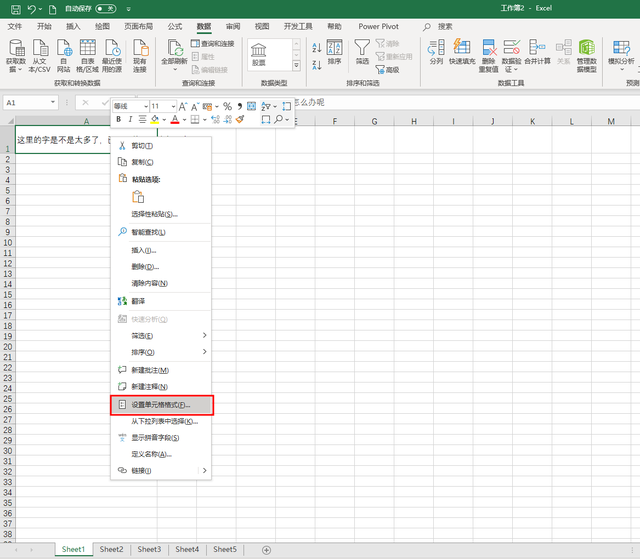The image size is (640, 559).
Task: Sort ascending with the A-Z icon
Action: (x=317, y=47)
